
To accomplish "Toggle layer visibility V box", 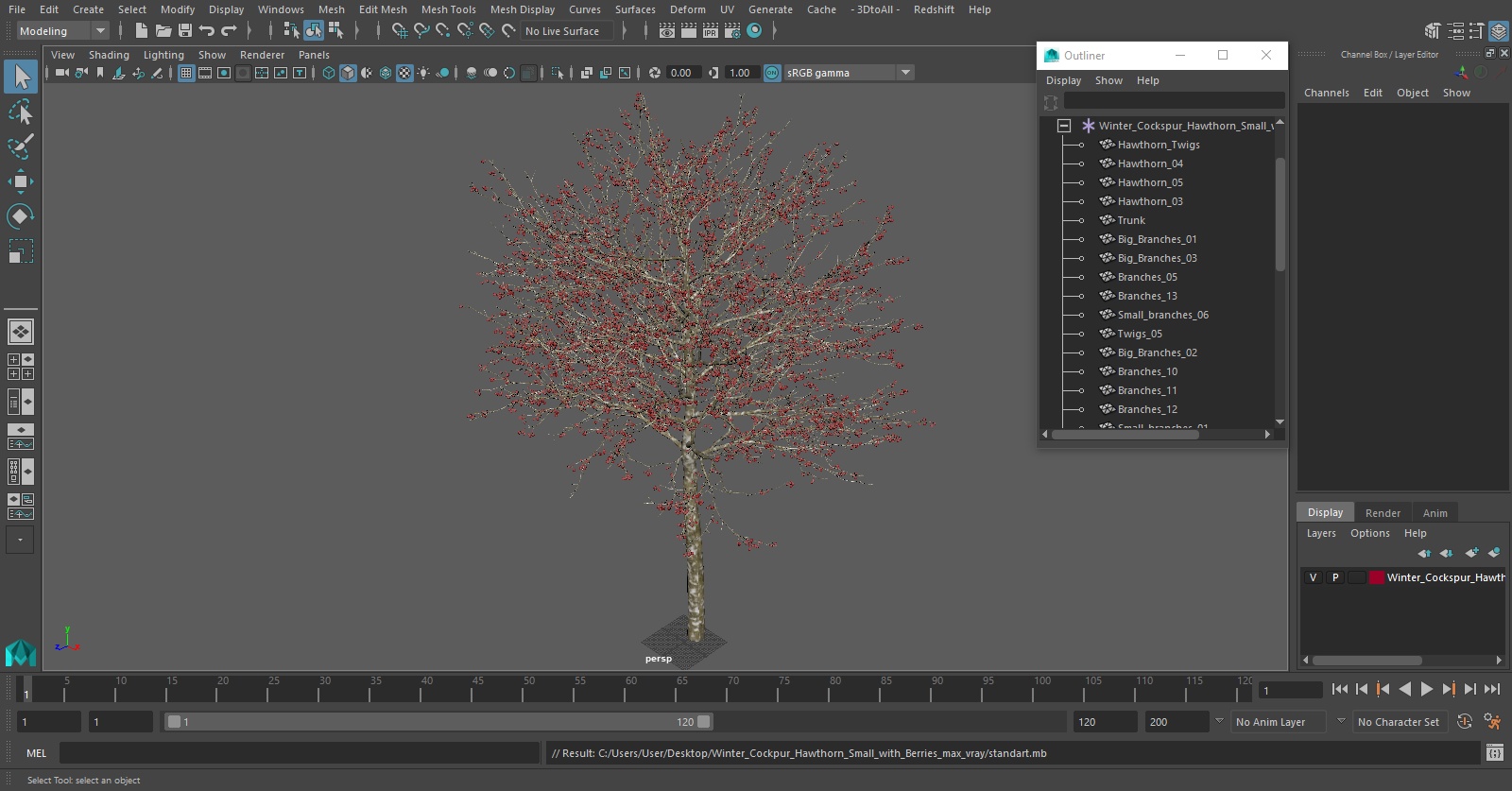I will [1313, 577].
